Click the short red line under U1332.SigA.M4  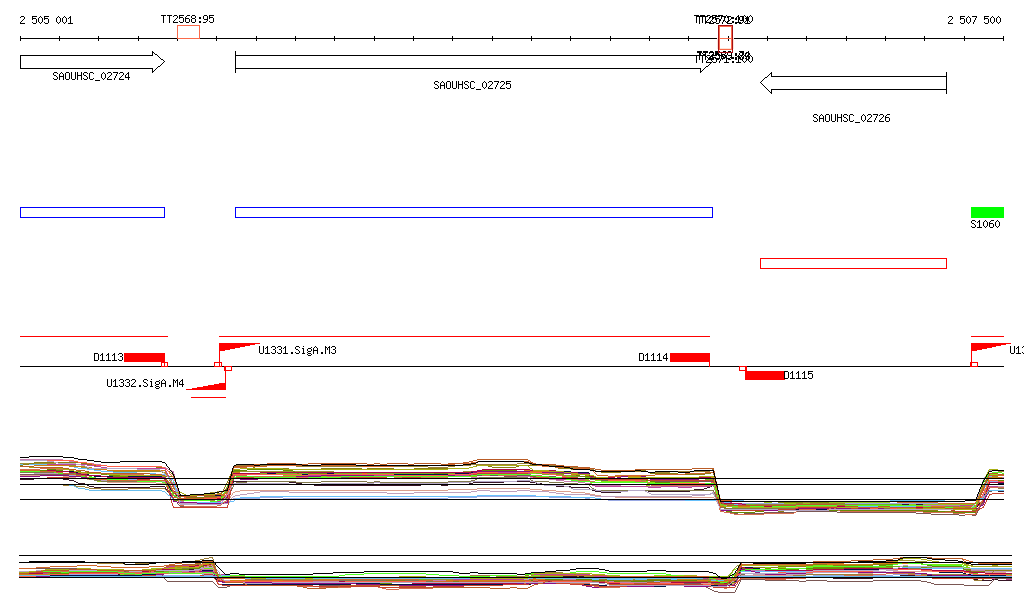click(x=208, y=397)
